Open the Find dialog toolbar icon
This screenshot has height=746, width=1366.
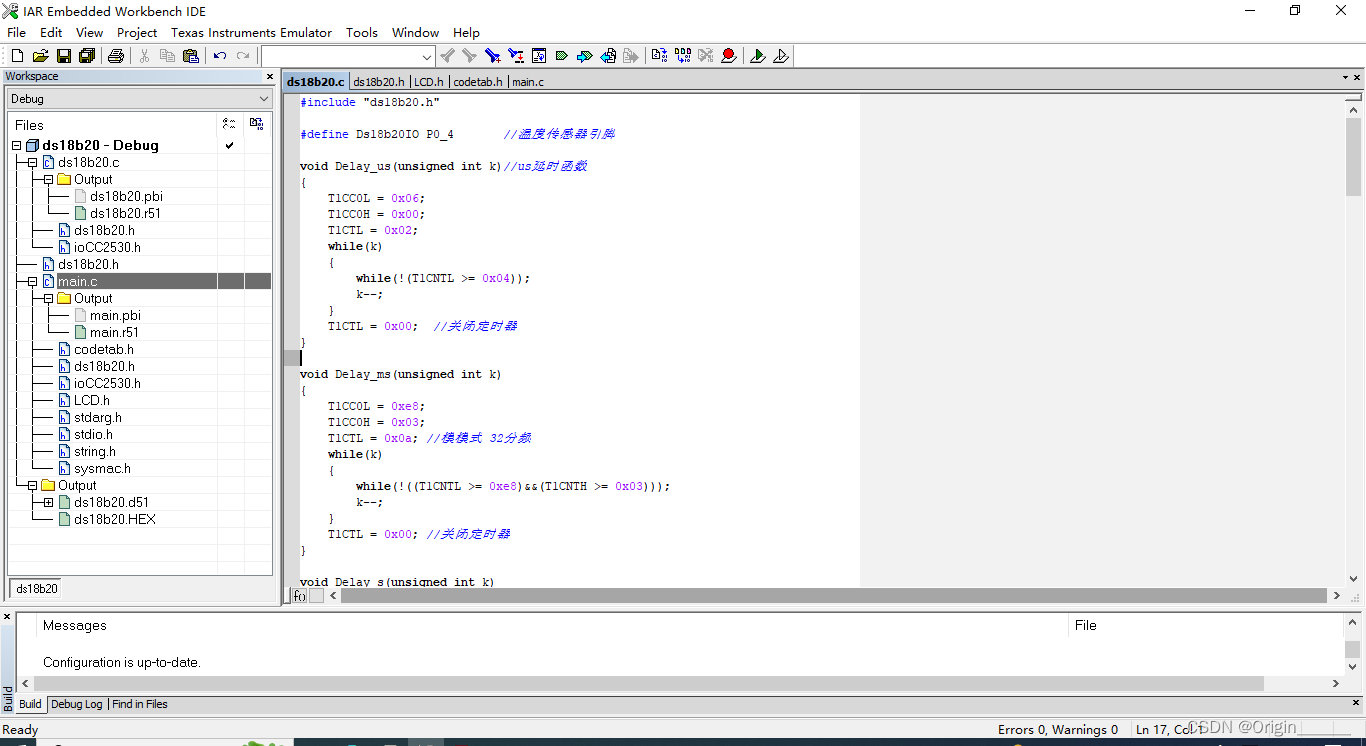493,56
